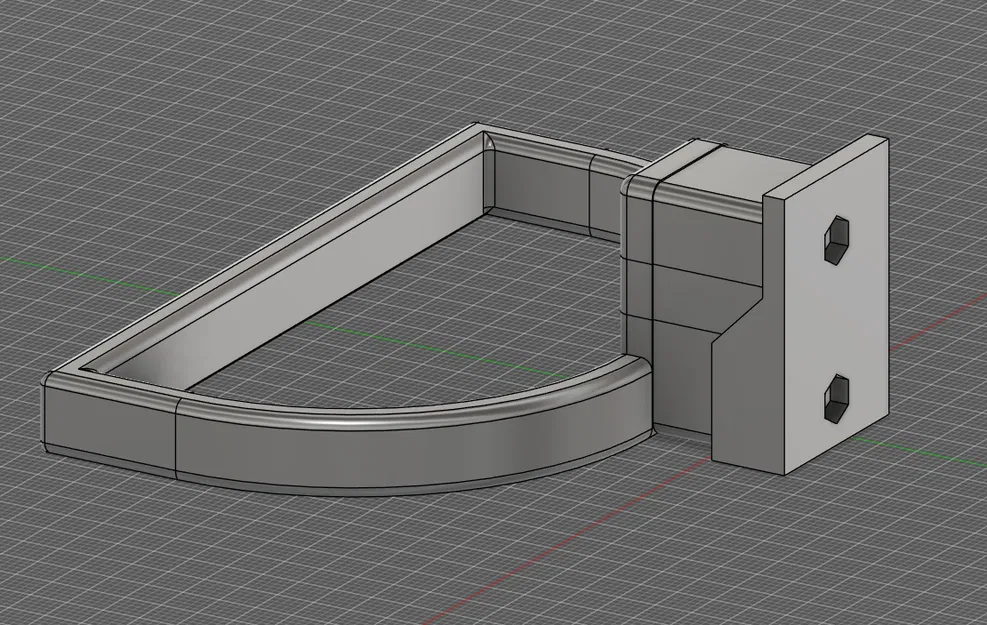Pick the short flat wall segment left of curve

tap(108, 427)
